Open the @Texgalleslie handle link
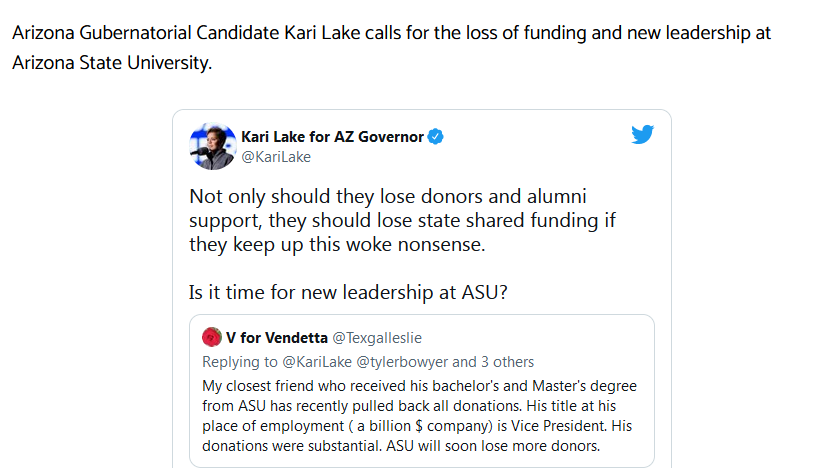Viewport: 813px width, 468px height. (377, 338)
